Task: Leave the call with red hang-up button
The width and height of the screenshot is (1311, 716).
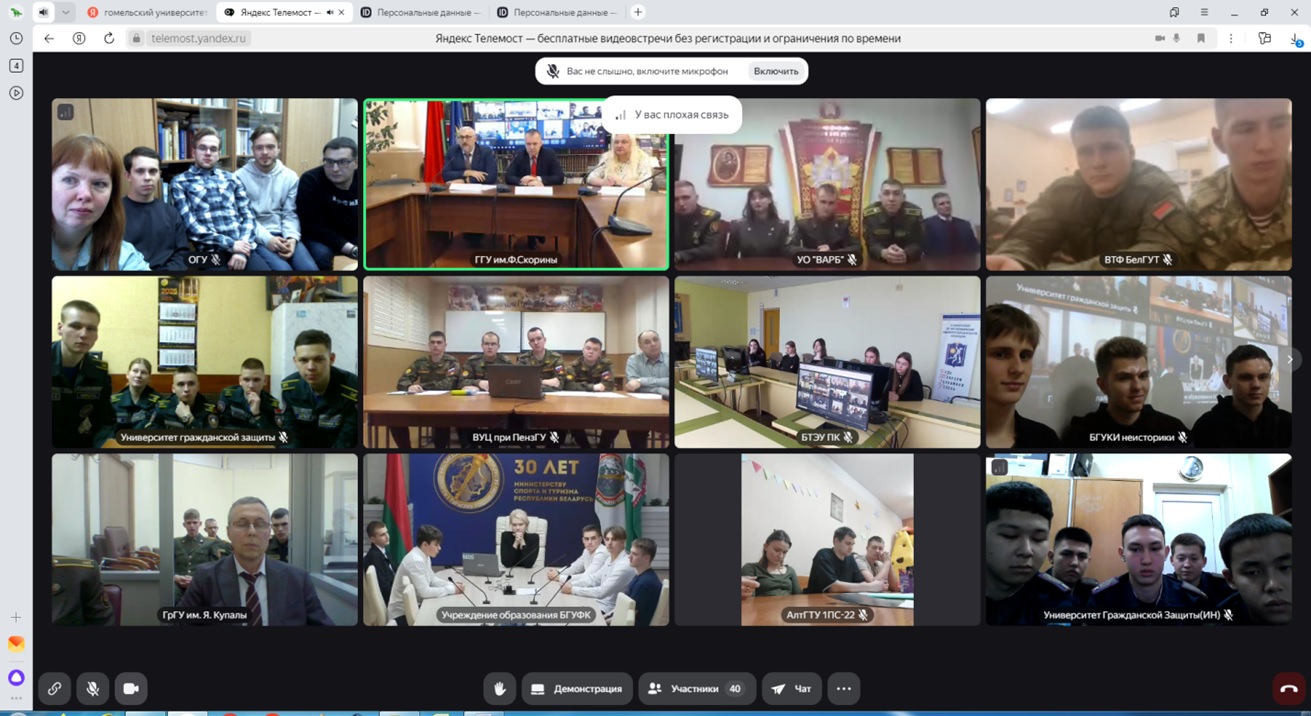Action: [x=1288, y=688]
